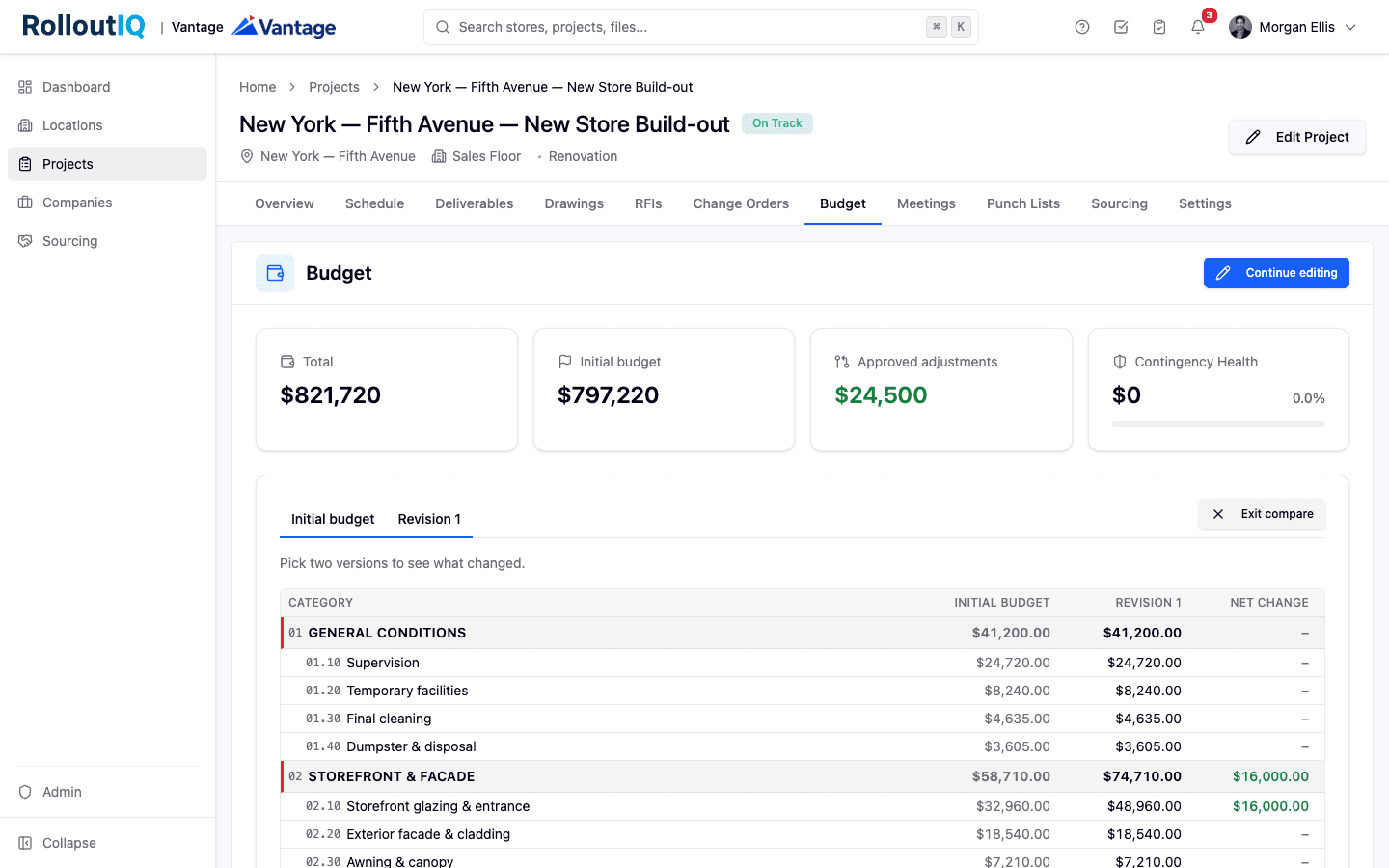
Task: Click the Supervision line item
Action: (803, 663)
